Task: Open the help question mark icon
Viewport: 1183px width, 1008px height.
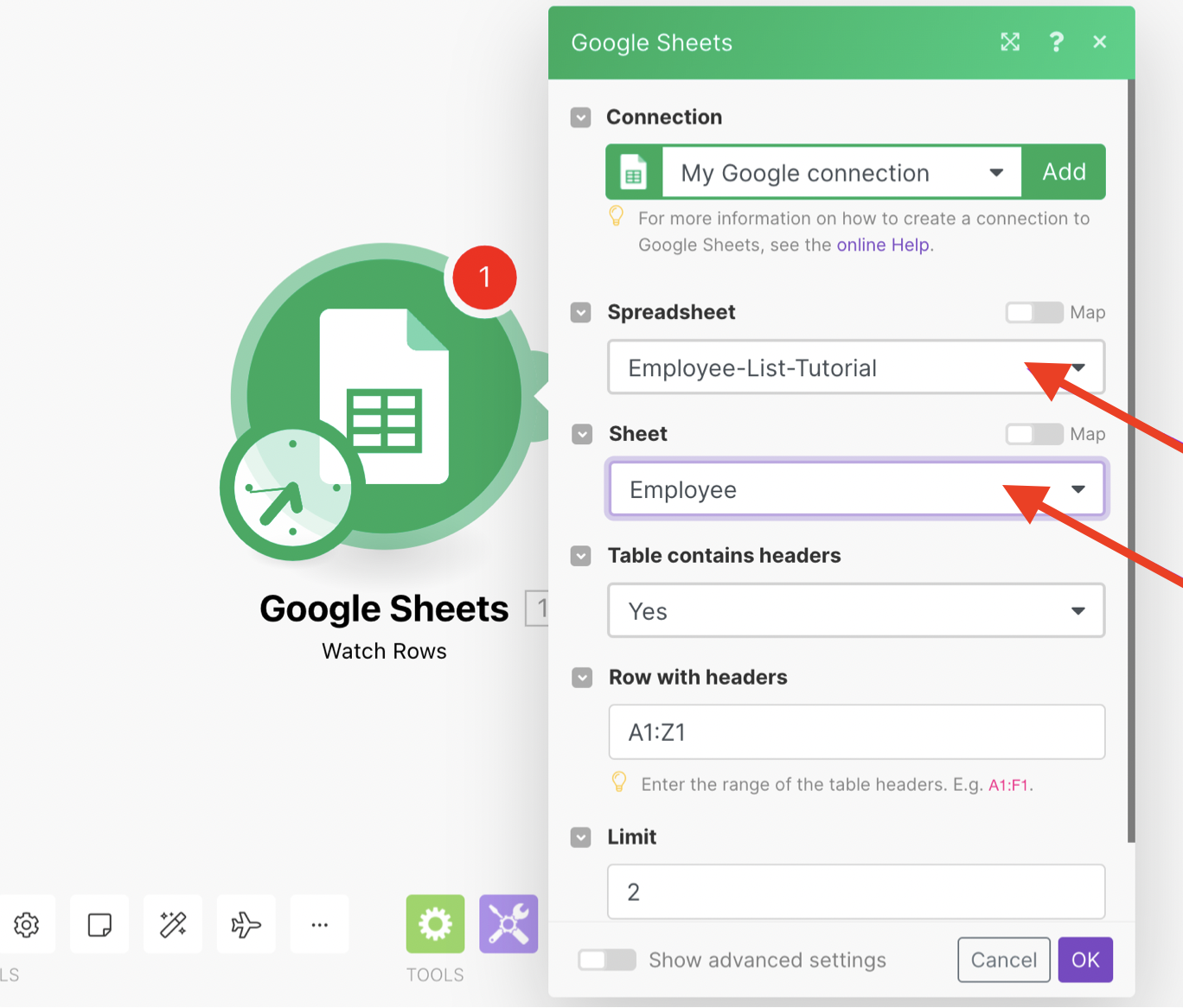Action: (x=1056, y=42)
